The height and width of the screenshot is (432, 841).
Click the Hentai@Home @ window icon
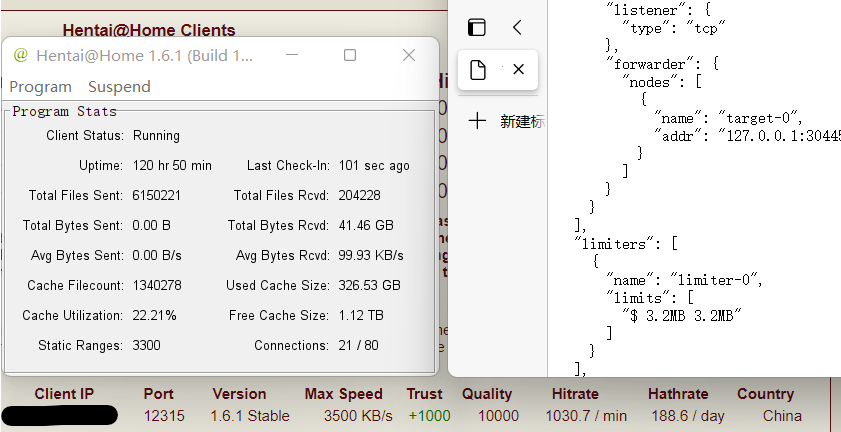pos(20,55)
